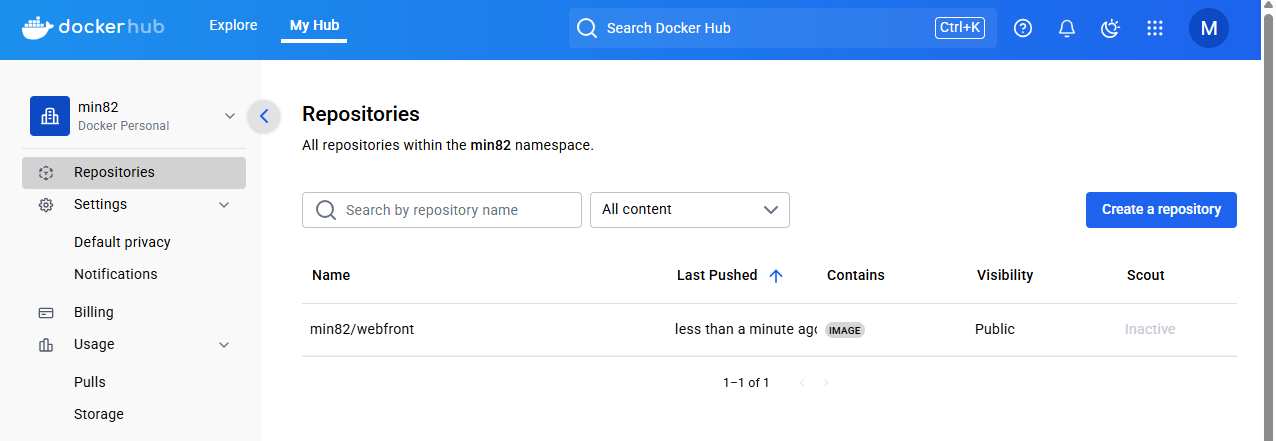Open Notifications settings in sidebar
This screenshot has width=1276, height=441.
[116, 274]
